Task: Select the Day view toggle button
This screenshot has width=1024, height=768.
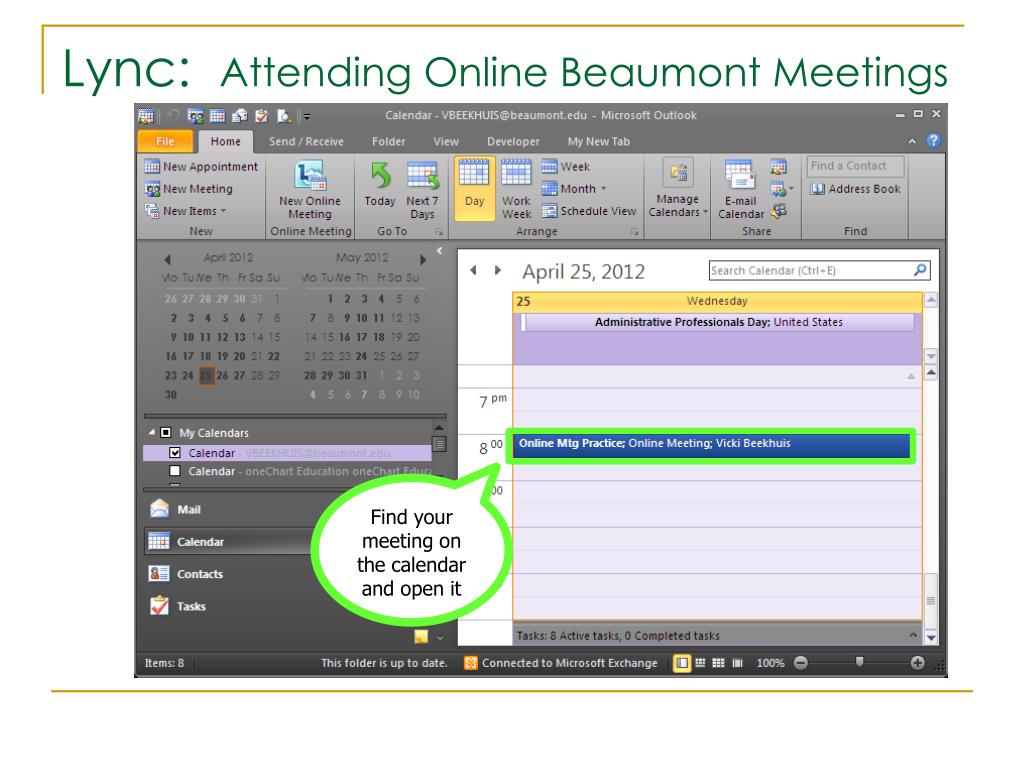Action: coord(475,189)
